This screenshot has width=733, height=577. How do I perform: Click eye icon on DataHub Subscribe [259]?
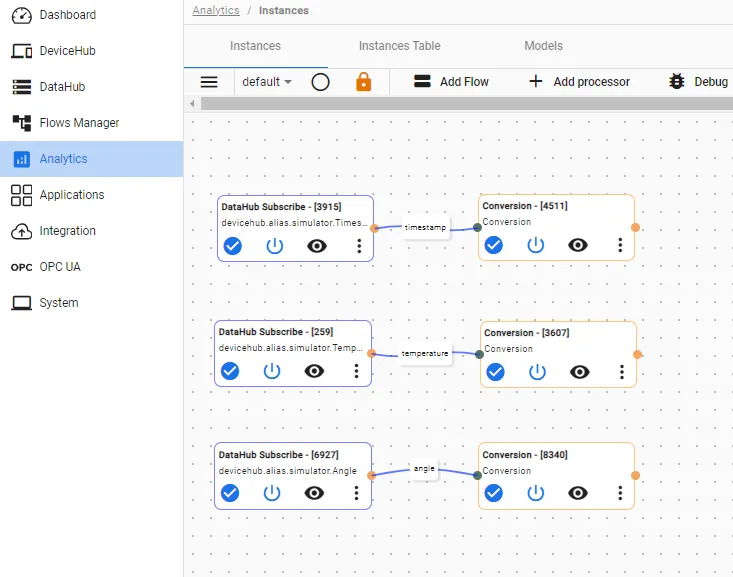click(314, 371)
